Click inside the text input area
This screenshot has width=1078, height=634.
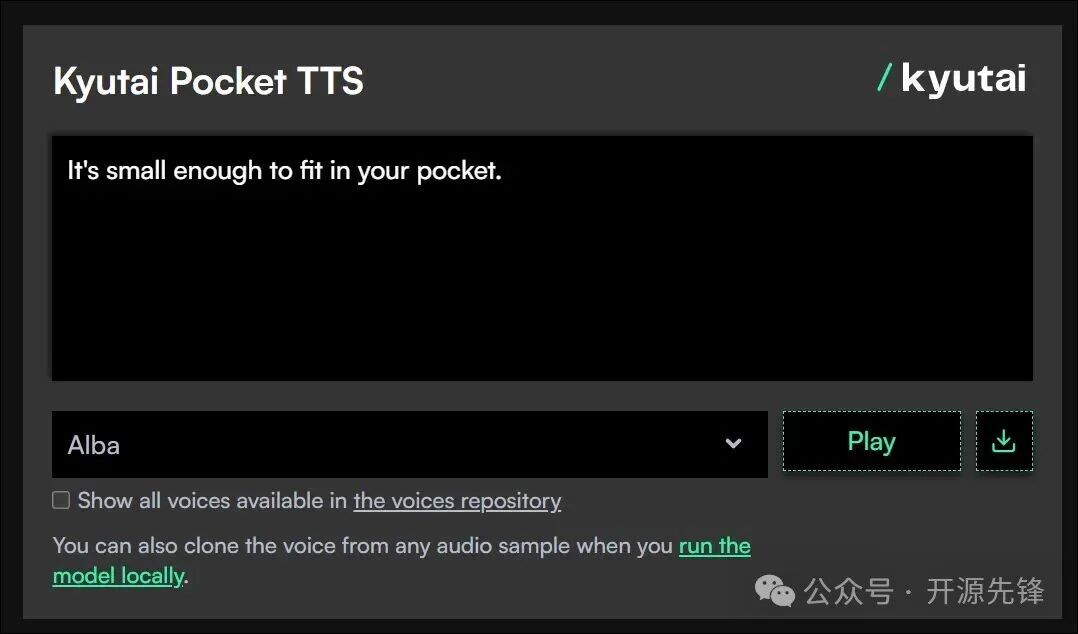(x=540, y=258)
